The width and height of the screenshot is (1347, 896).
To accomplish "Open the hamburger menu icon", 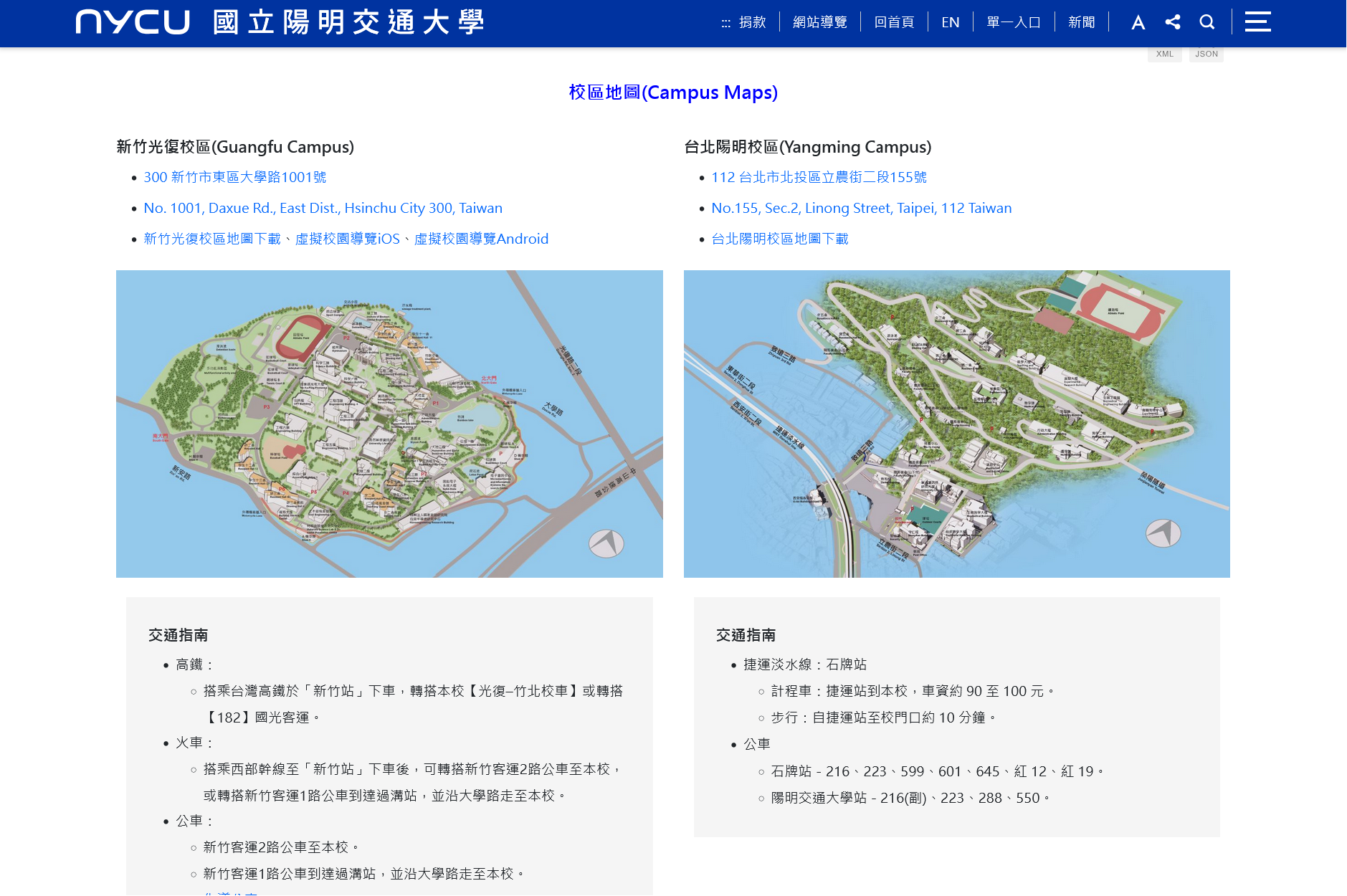I will click(x=1257, y=22).
